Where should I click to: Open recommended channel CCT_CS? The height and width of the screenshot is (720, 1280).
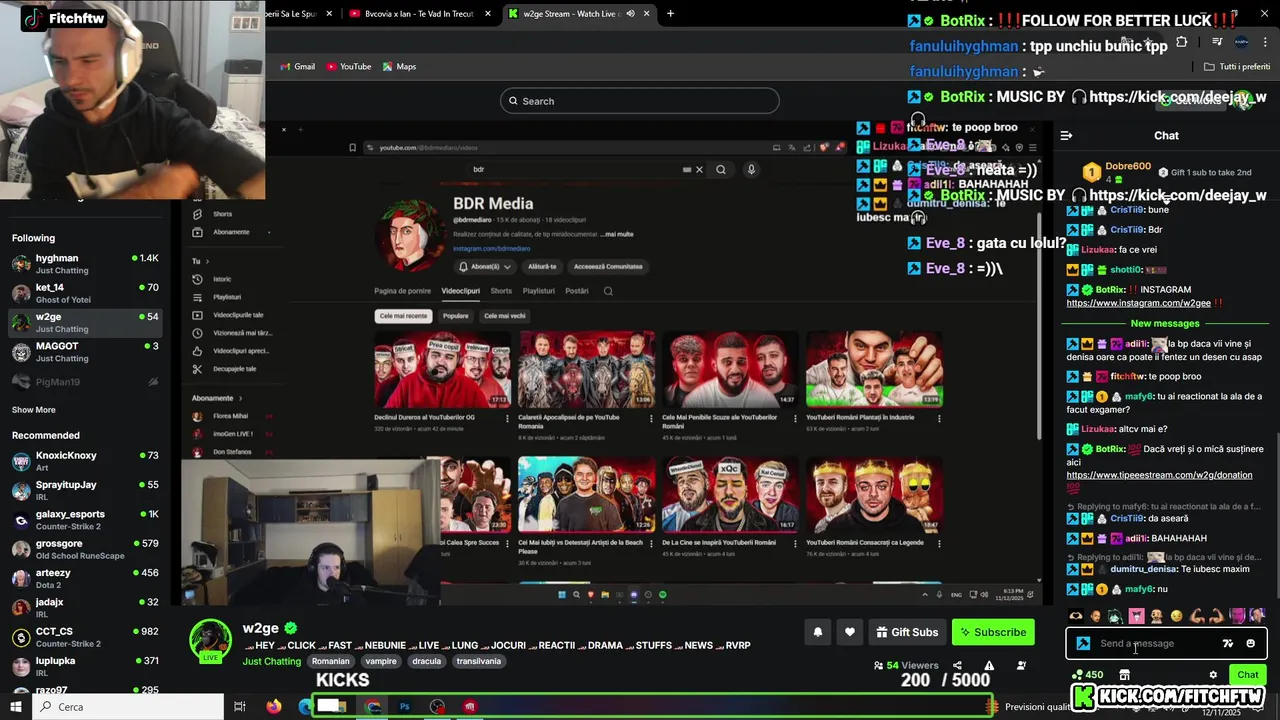pyautogui.click(x=85, y=637)
